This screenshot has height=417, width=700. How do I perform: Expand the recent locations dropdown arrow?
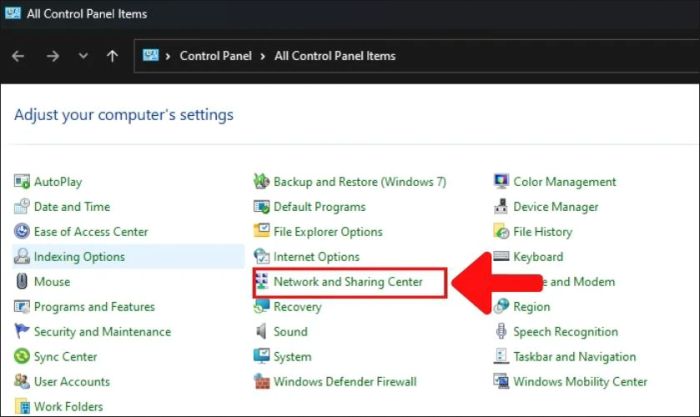coord(82,56)
